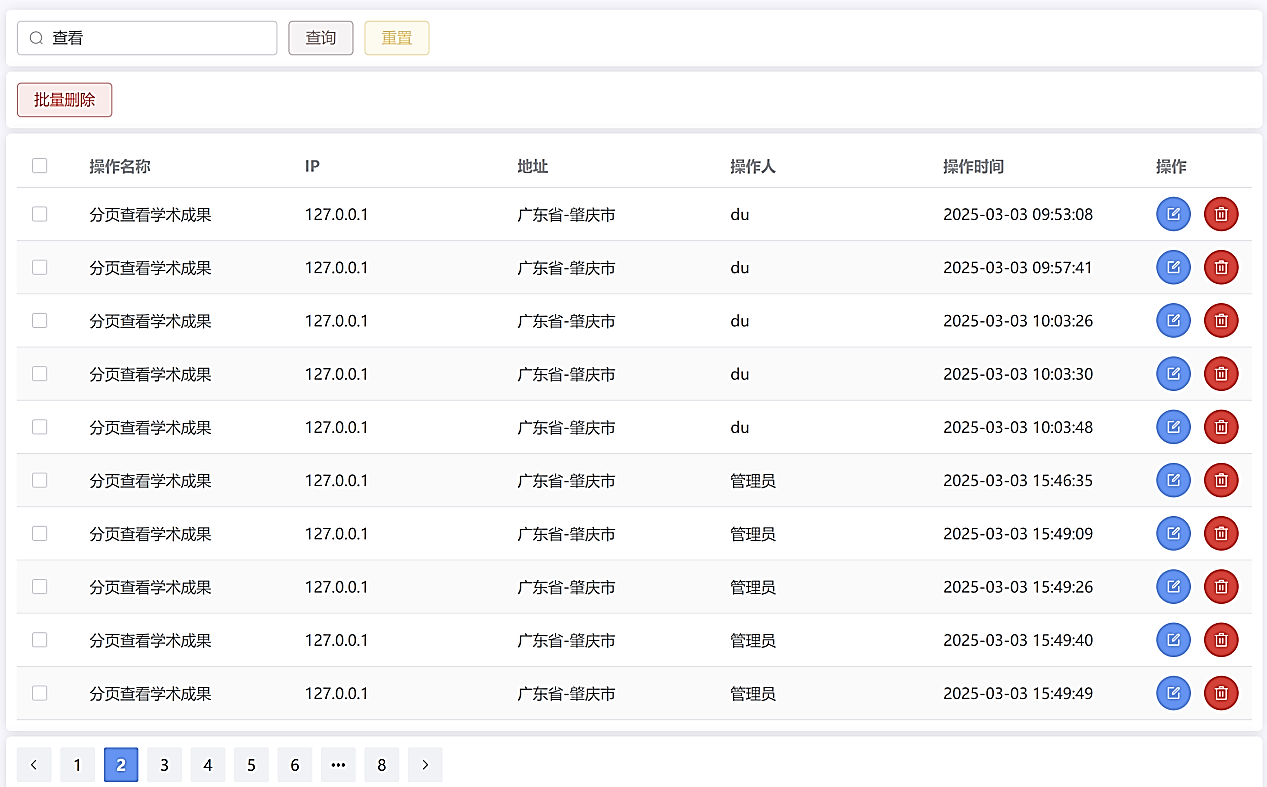Click the 重置 reset button
This screenshot has height=787, width=1267.
point(396,38)
